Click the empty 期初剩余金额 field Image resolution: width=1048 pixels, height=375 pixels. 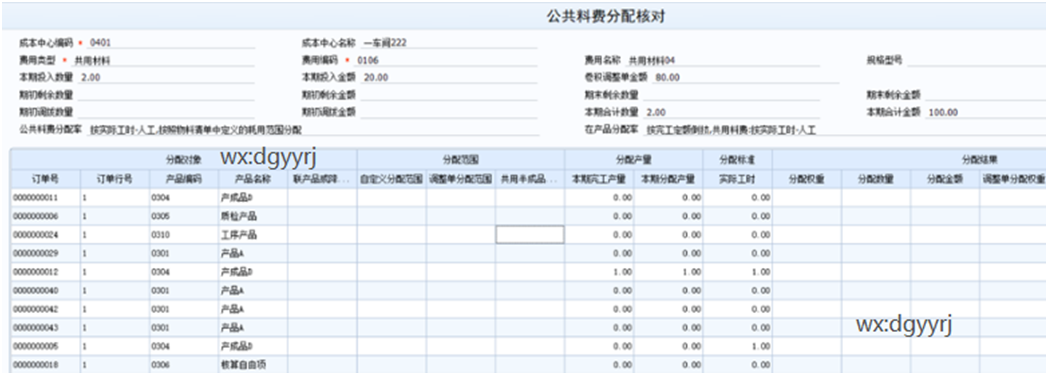pos(450,95)
